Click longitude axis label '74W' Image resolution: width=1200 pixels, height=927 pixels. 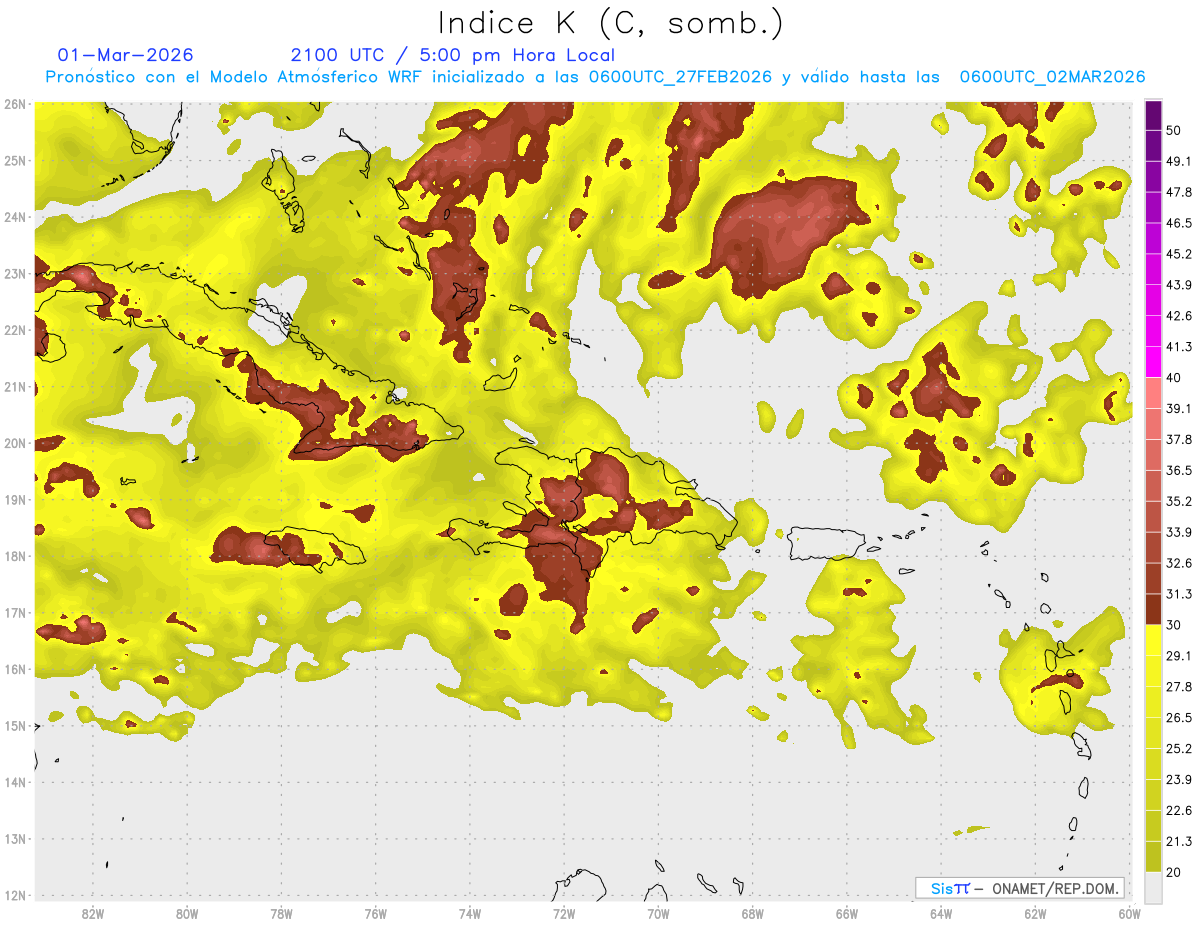[x=469, y=914]
